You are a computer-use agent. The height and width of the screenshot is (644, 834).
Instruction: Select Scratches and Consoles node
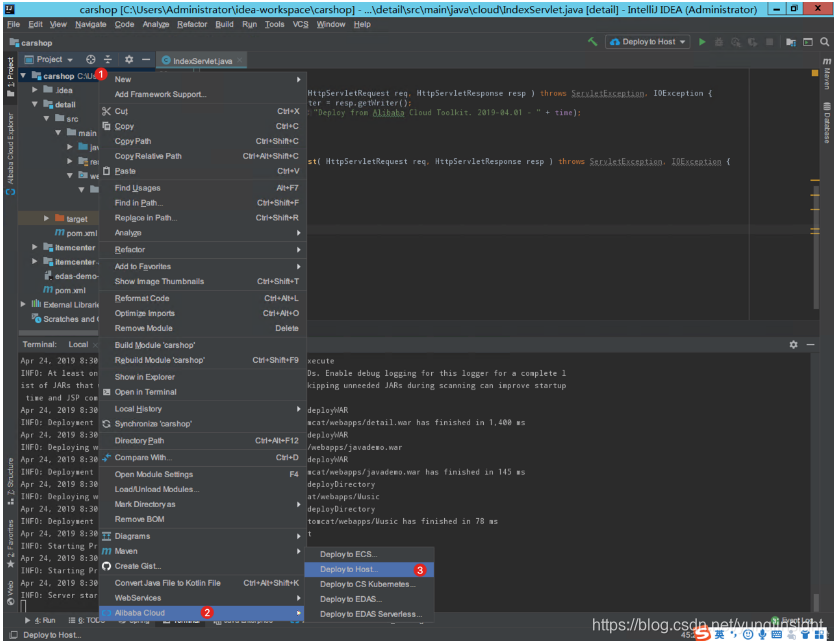[65, 319]
